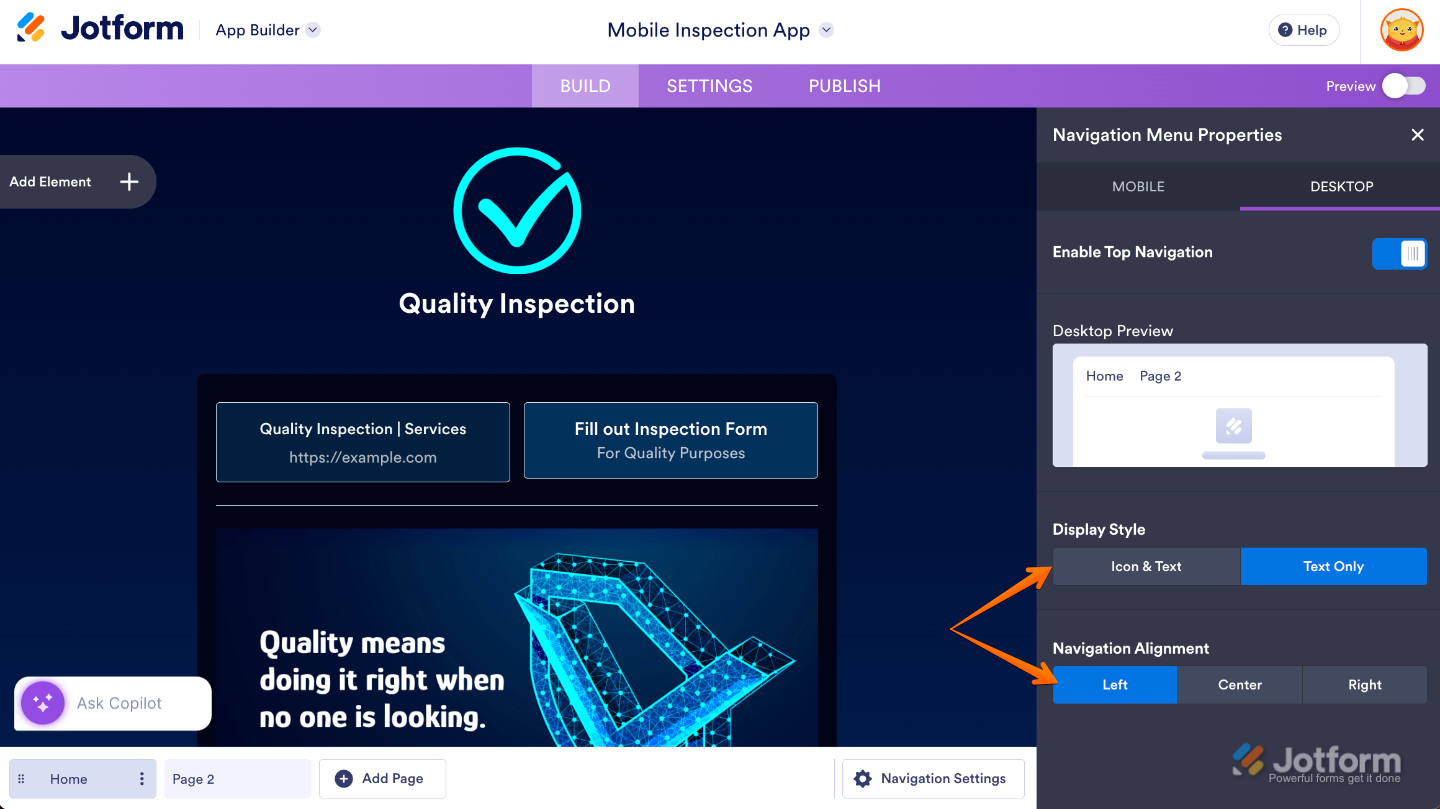Toggle the Preview switch on
This screenshot has width=1440, height=809.
click(x=1403, y=86)
